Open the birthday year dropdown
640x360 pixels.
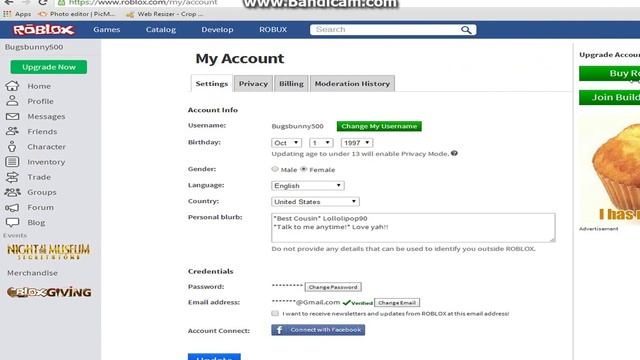(x=357, y=143)
